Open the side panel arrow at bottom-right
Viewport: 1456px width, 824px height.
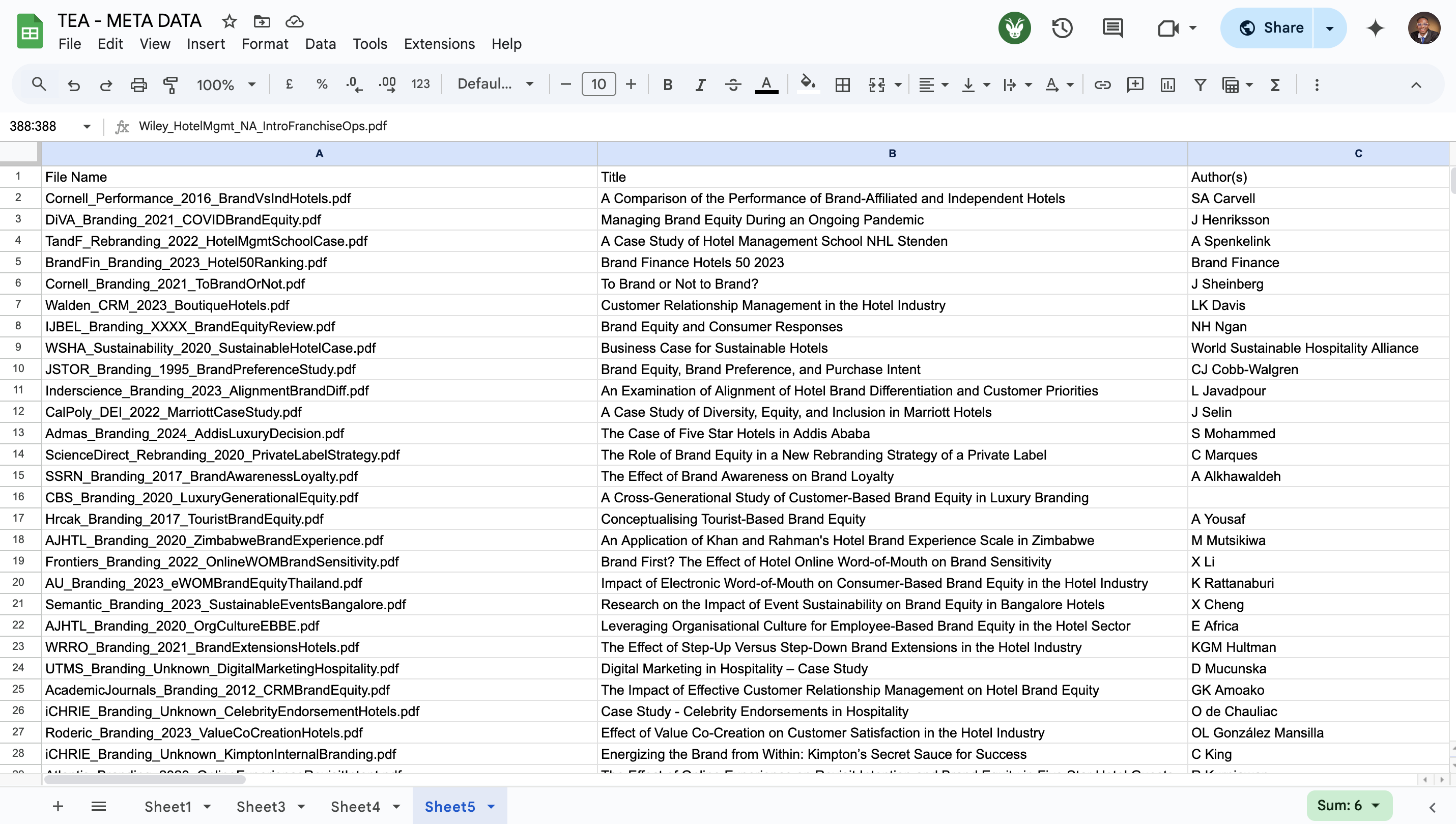point(1433,807)
